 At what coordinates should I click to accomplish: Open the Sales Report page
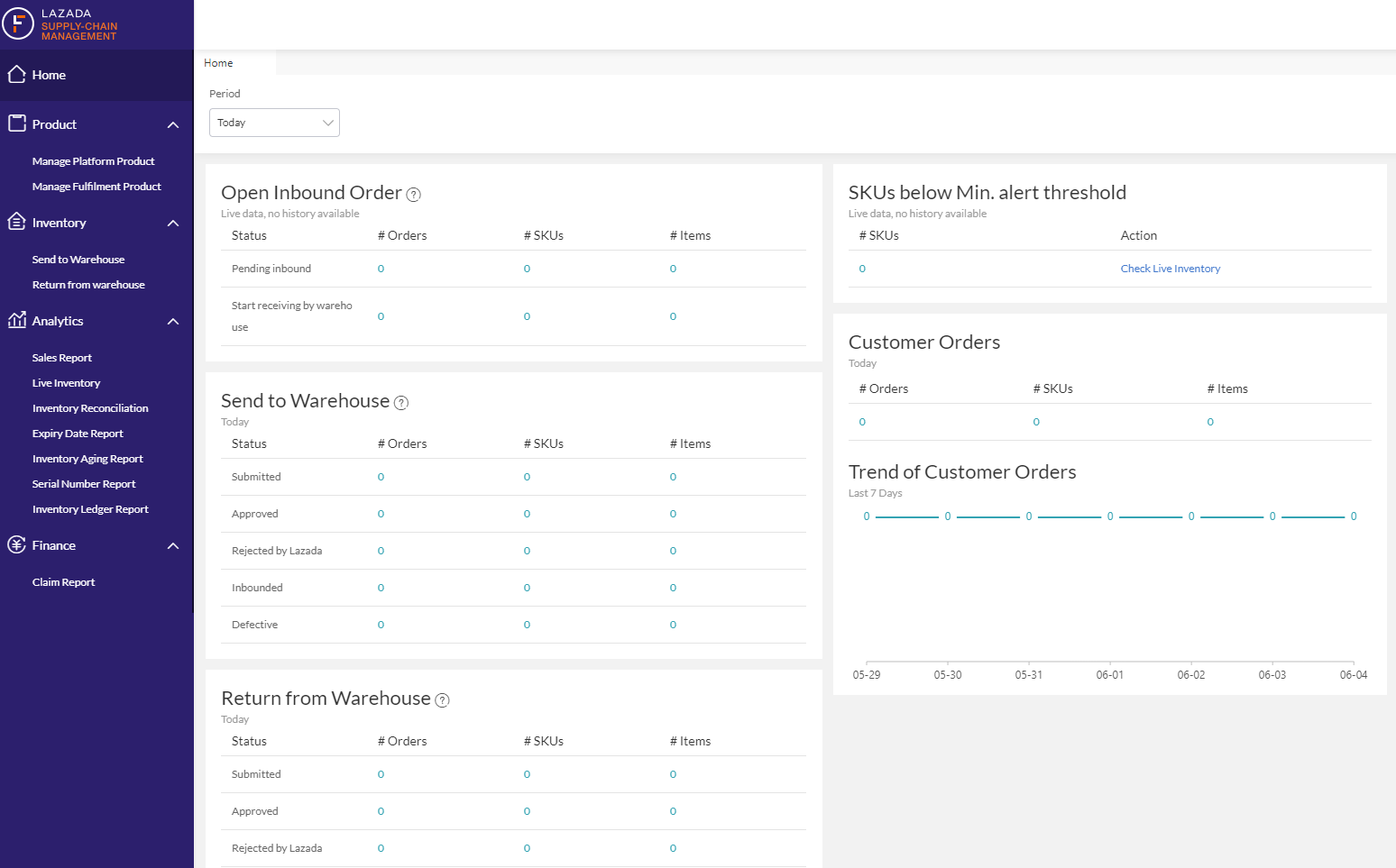tap(62, 358)
